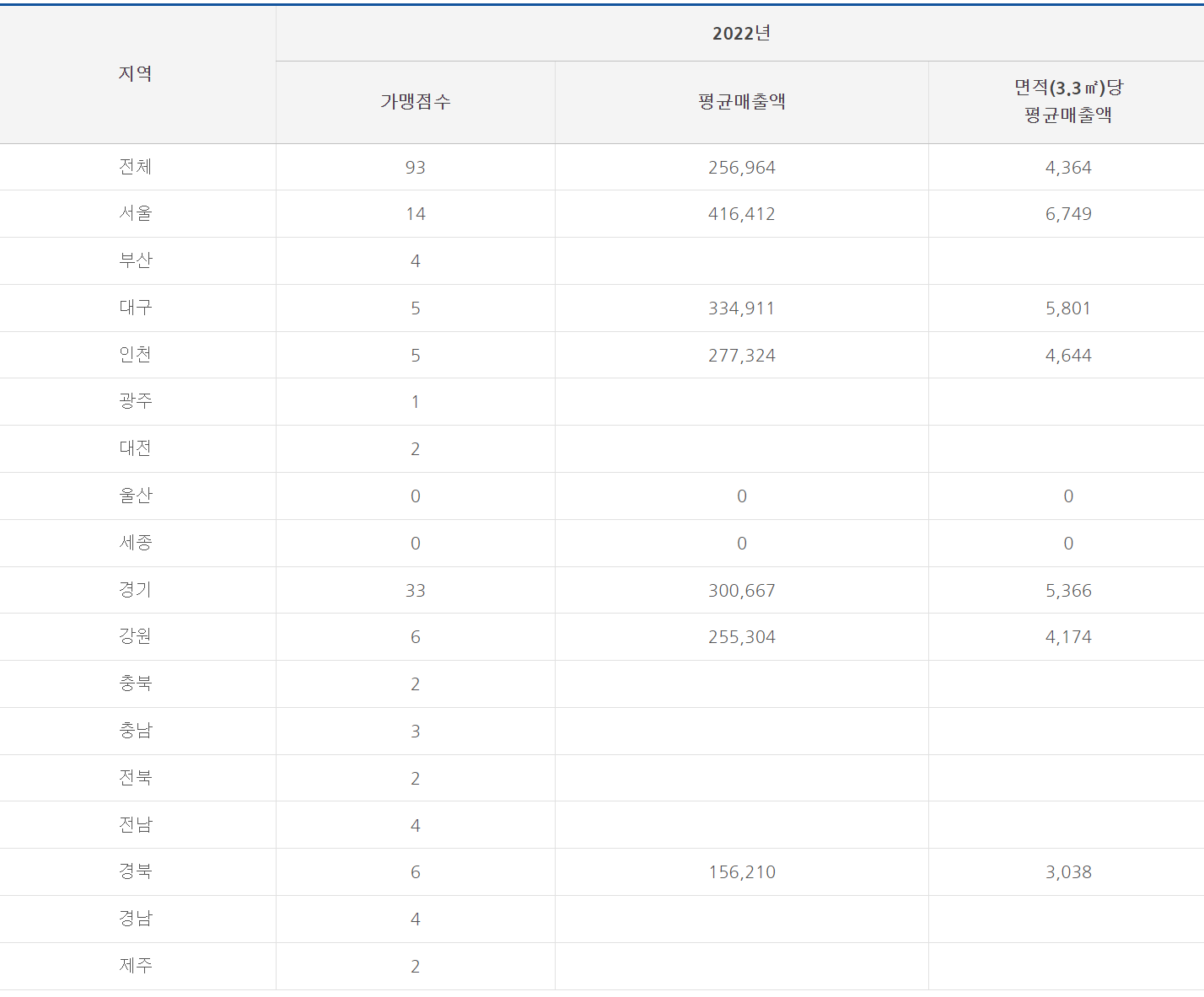1204x997 pixels.
Task: Select the 4,174 per-area sales value
Action: click(x=1068, y=637)
